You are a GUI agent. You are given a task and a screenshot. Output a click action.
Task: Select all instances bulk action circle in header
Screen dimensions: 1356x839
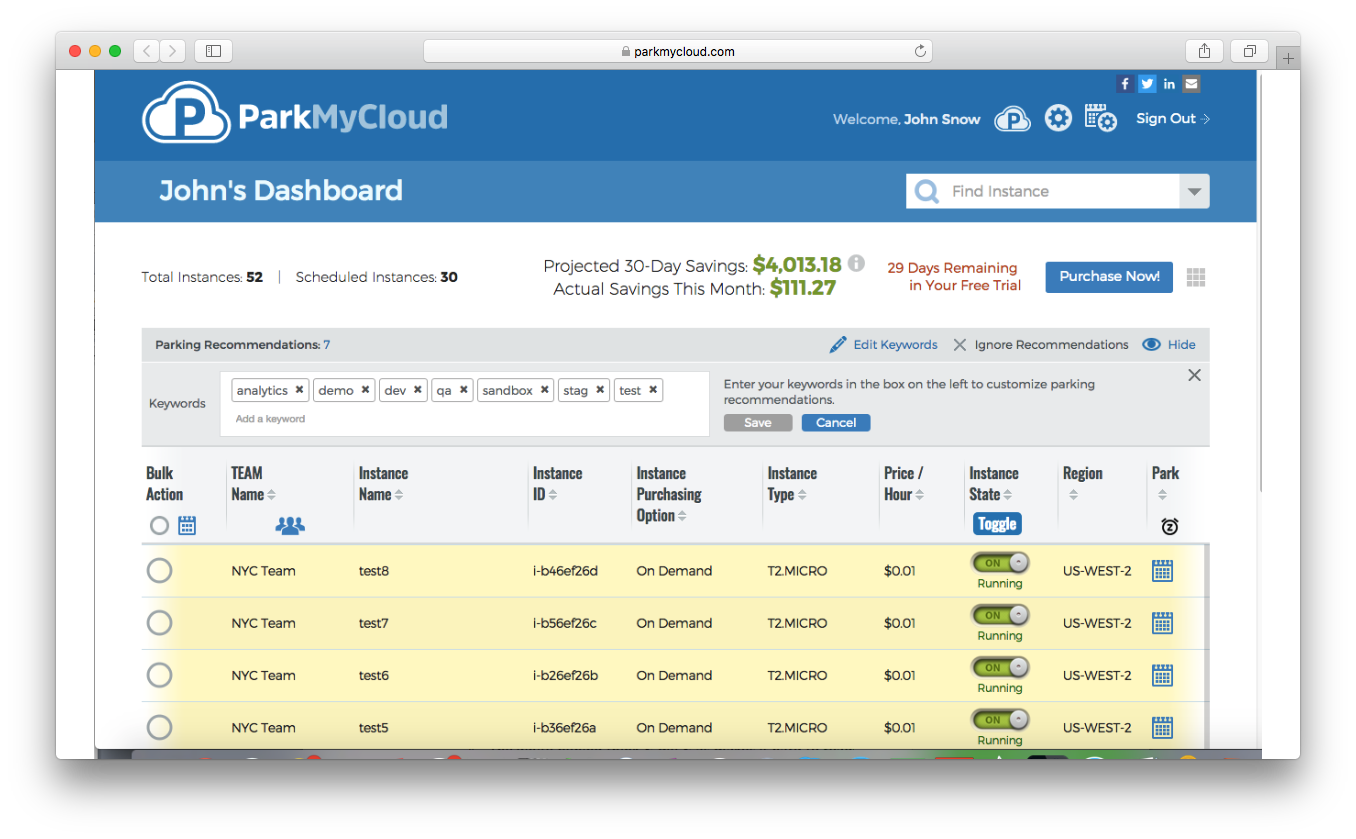[159, 525]
